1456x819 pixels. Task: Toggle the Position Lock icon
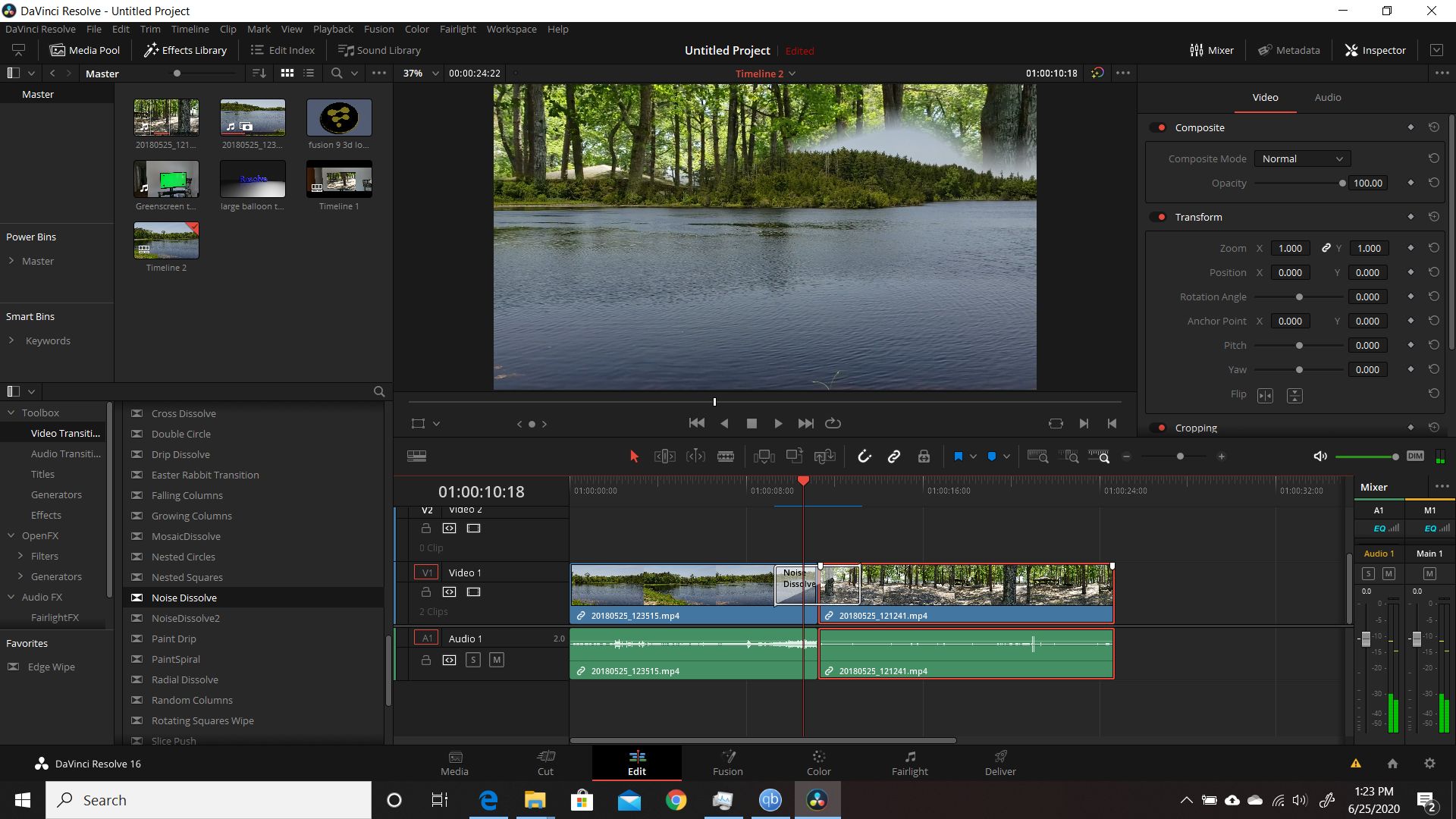tap(924, 457)
